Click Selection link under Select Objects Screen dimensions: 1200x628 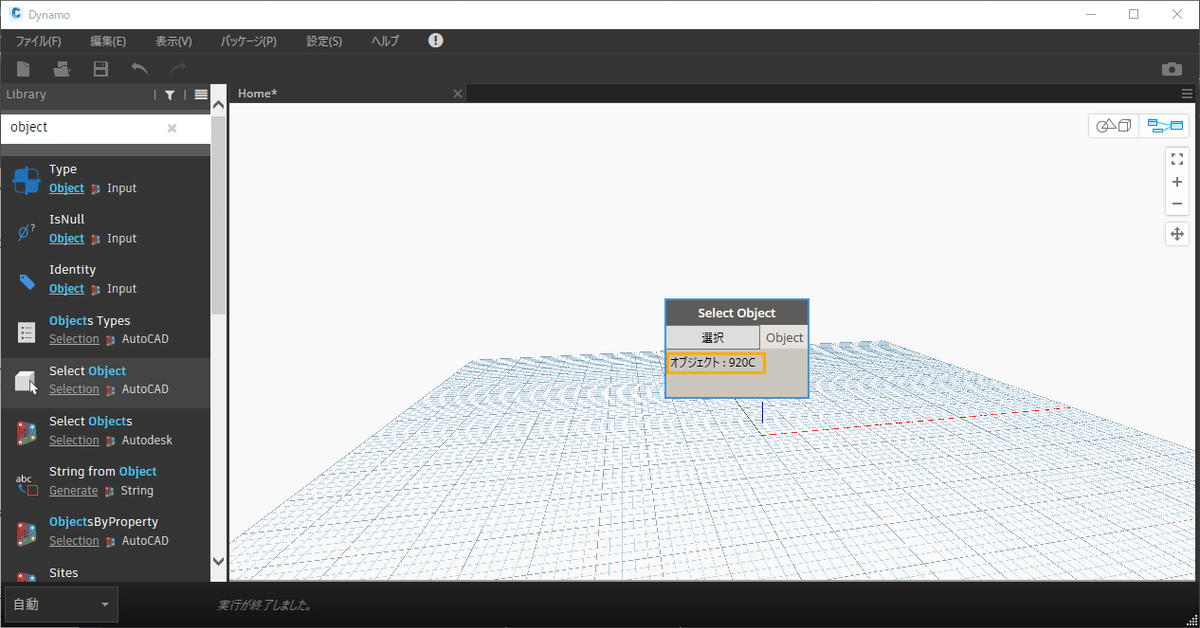[x=74, y=440]
